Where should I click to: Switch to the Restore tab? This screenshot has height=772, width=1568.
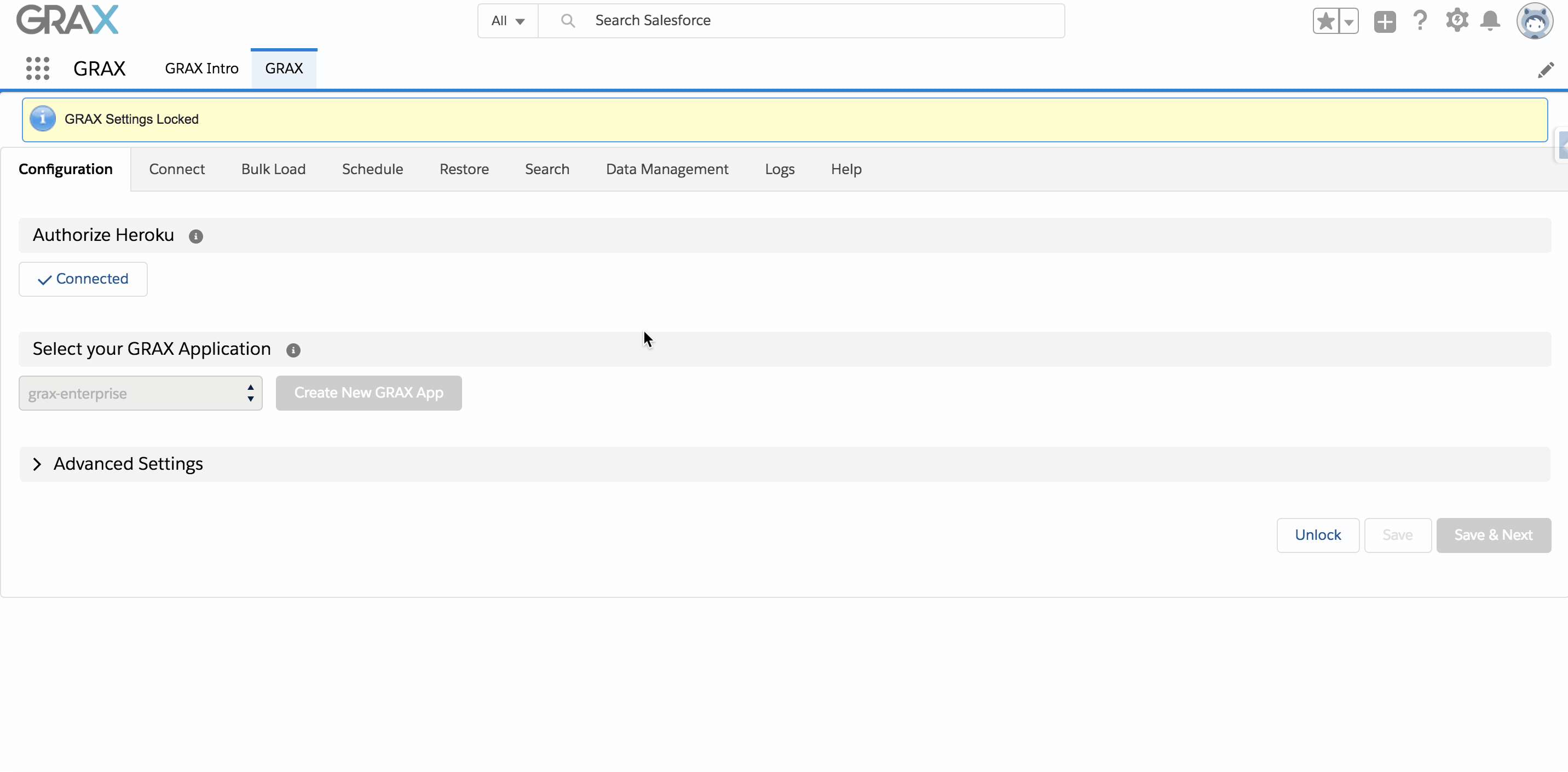[464, 169]
